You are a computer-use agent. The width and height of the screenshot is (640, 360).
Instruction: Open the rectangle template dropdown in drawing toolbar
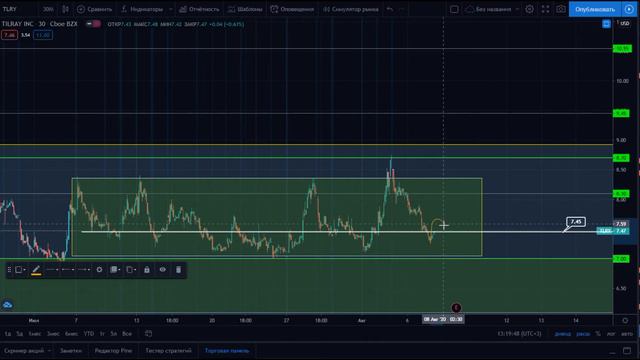[20, 269]
